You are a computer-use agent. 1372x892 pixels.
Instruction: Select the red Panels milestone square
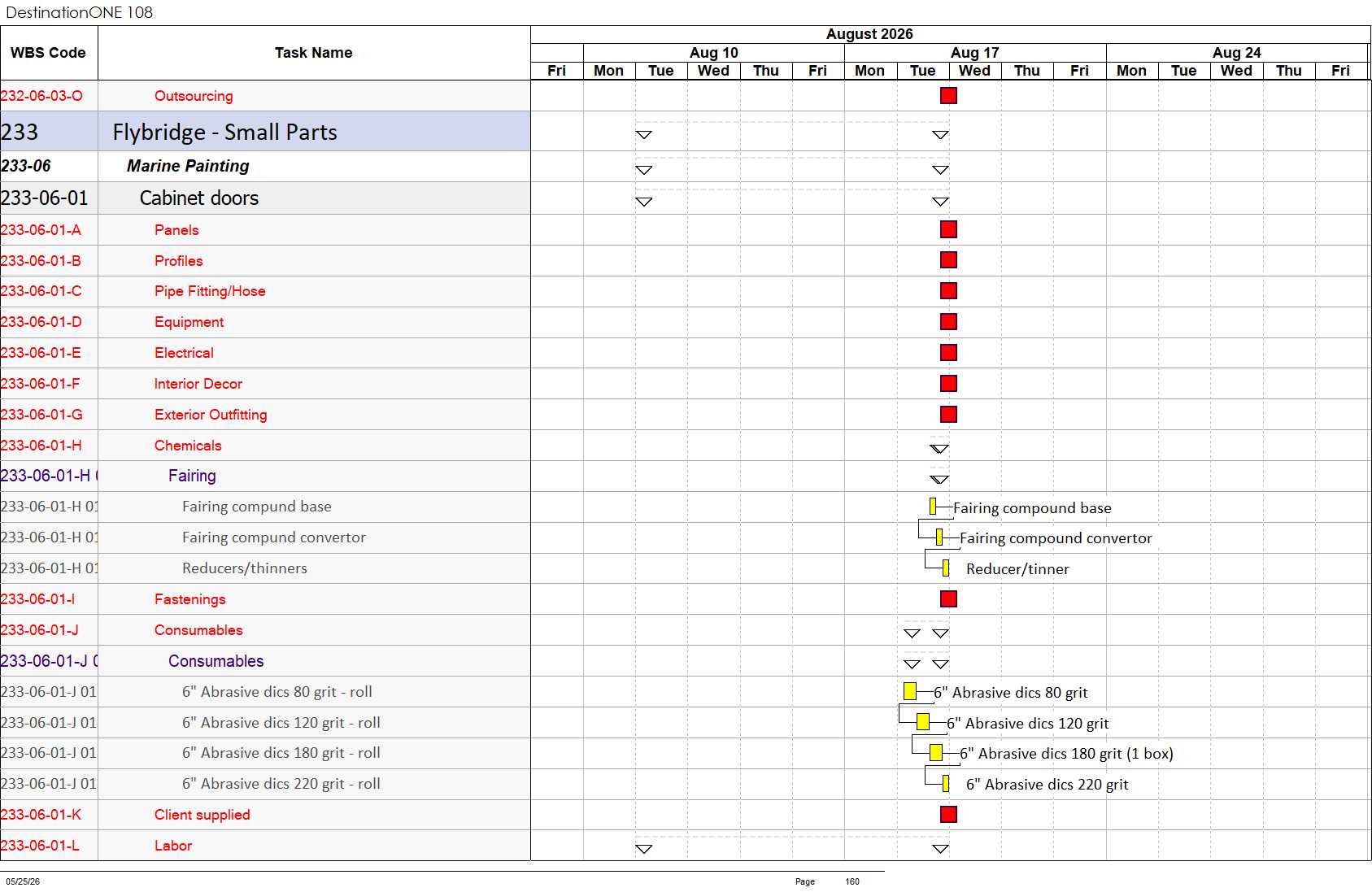click(x=948, y=229)
